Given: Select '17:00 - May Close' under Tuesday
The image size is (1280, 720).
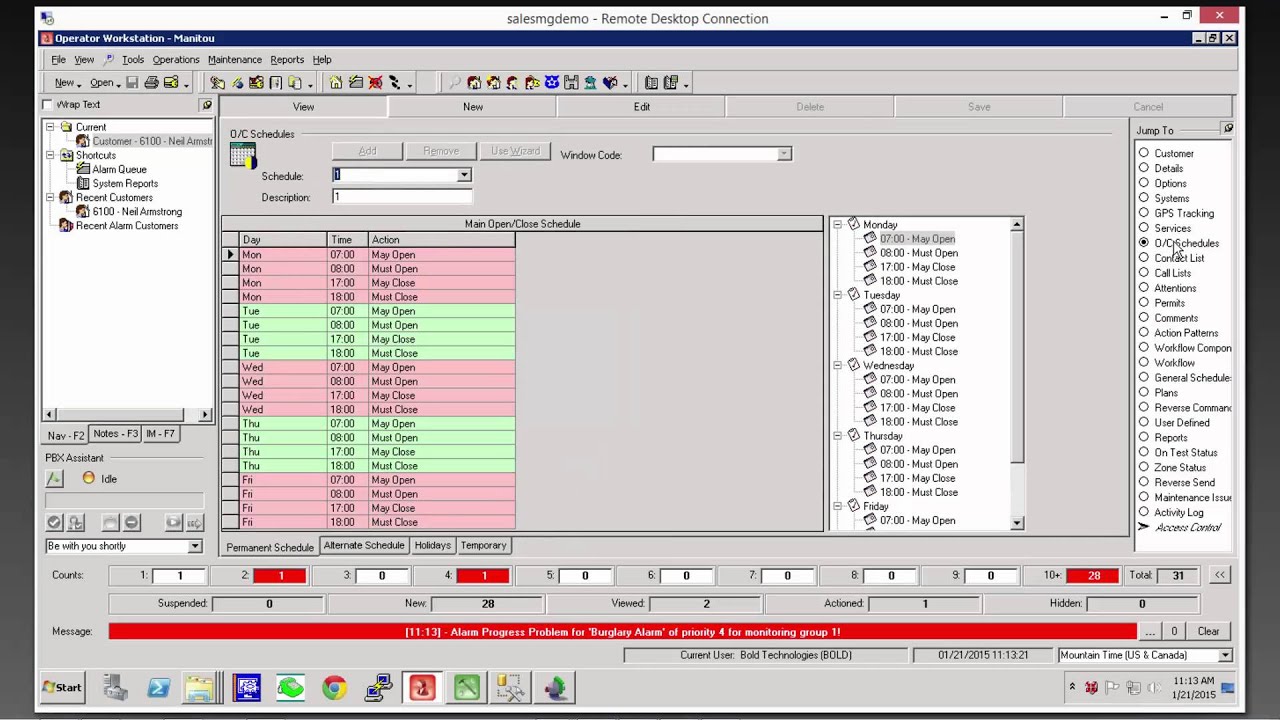Looking at the screenshot, I should coord(917,338).
